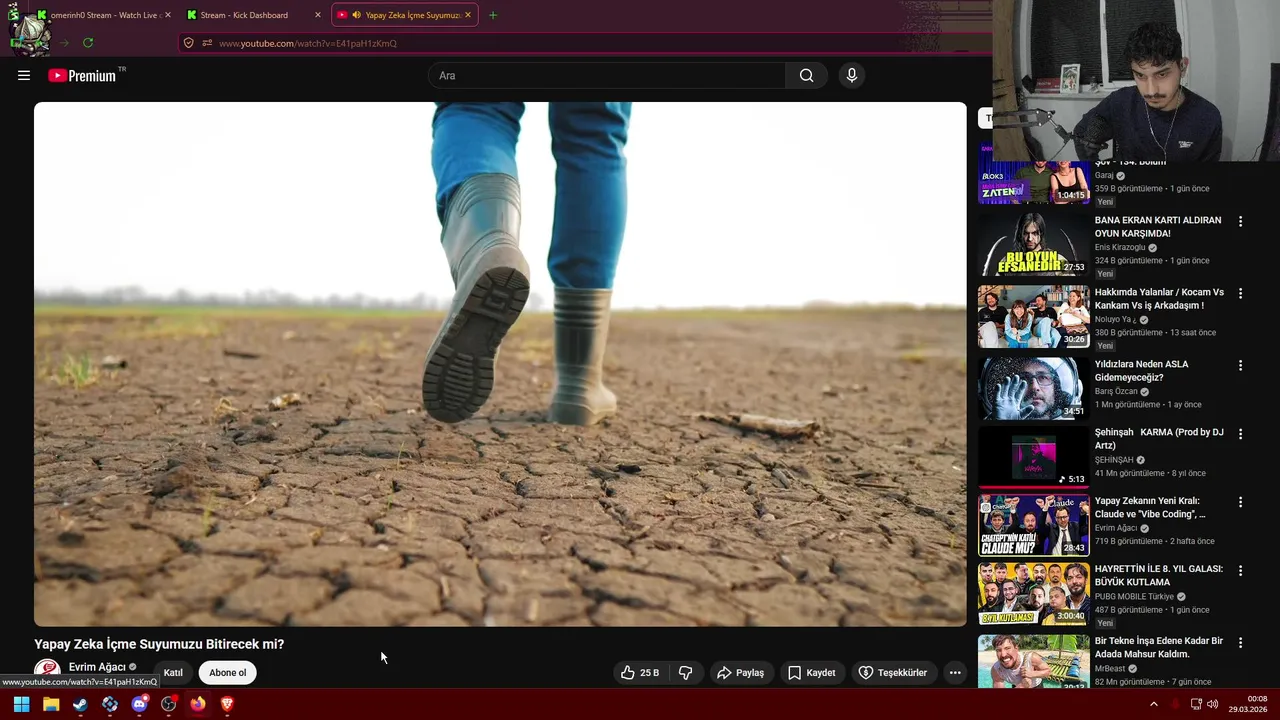1280x720 pixels.
Task: Click the browser forward arrow
Action: 64,43
